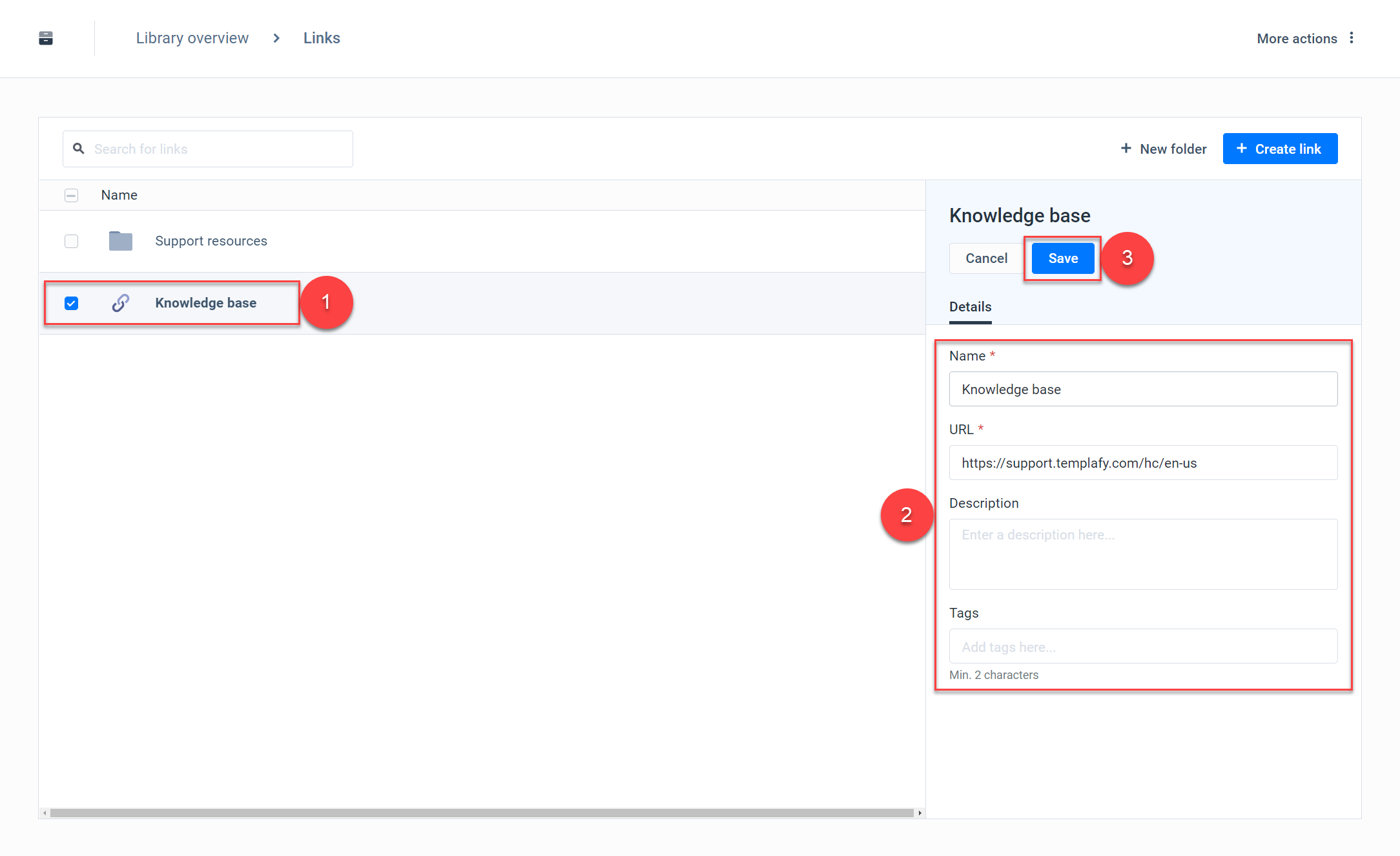Click the Description text area to edit

click(1143, 553)
